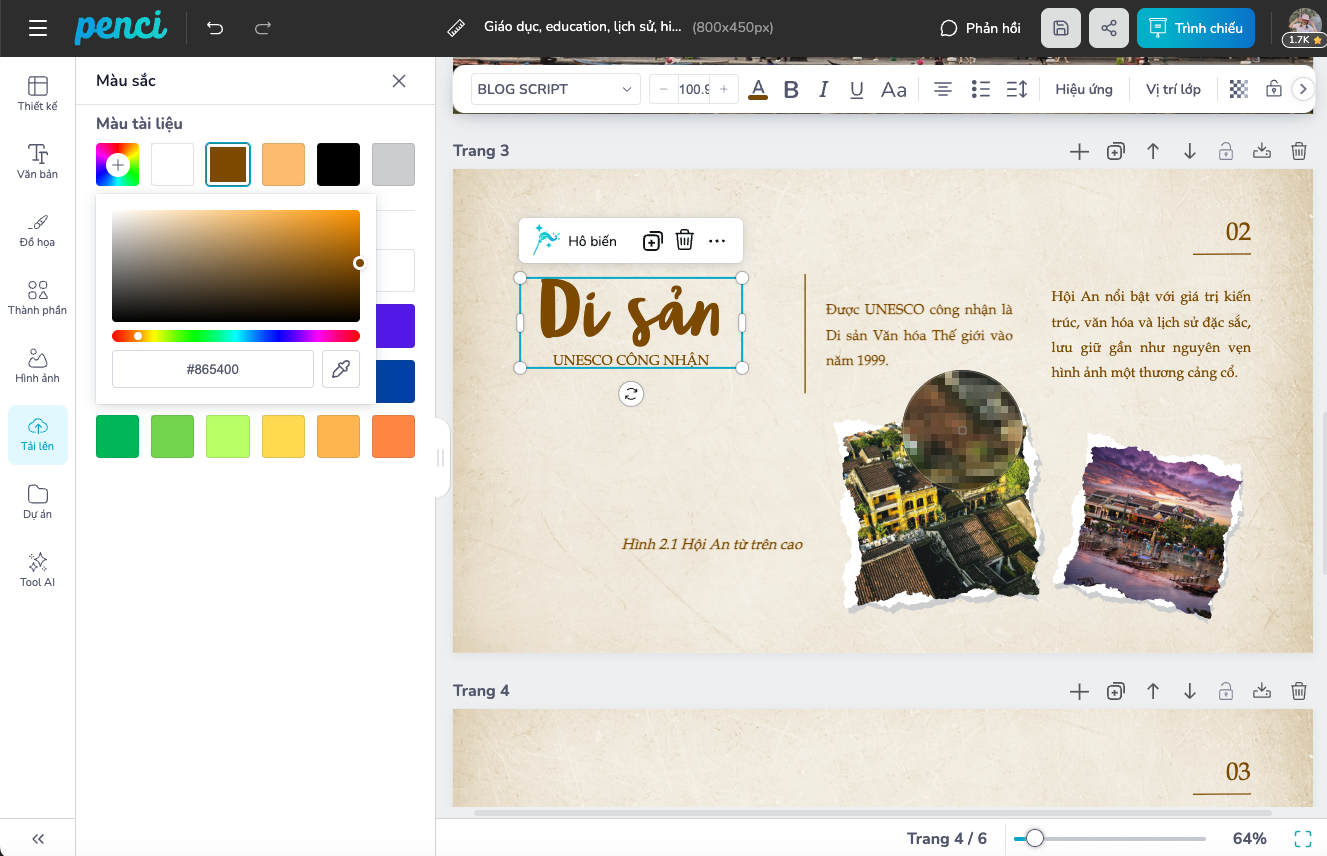Collapse the left sidebar with double chevron
The height and width of the screenshot is (856, 1327).
[x=38, y=839]
